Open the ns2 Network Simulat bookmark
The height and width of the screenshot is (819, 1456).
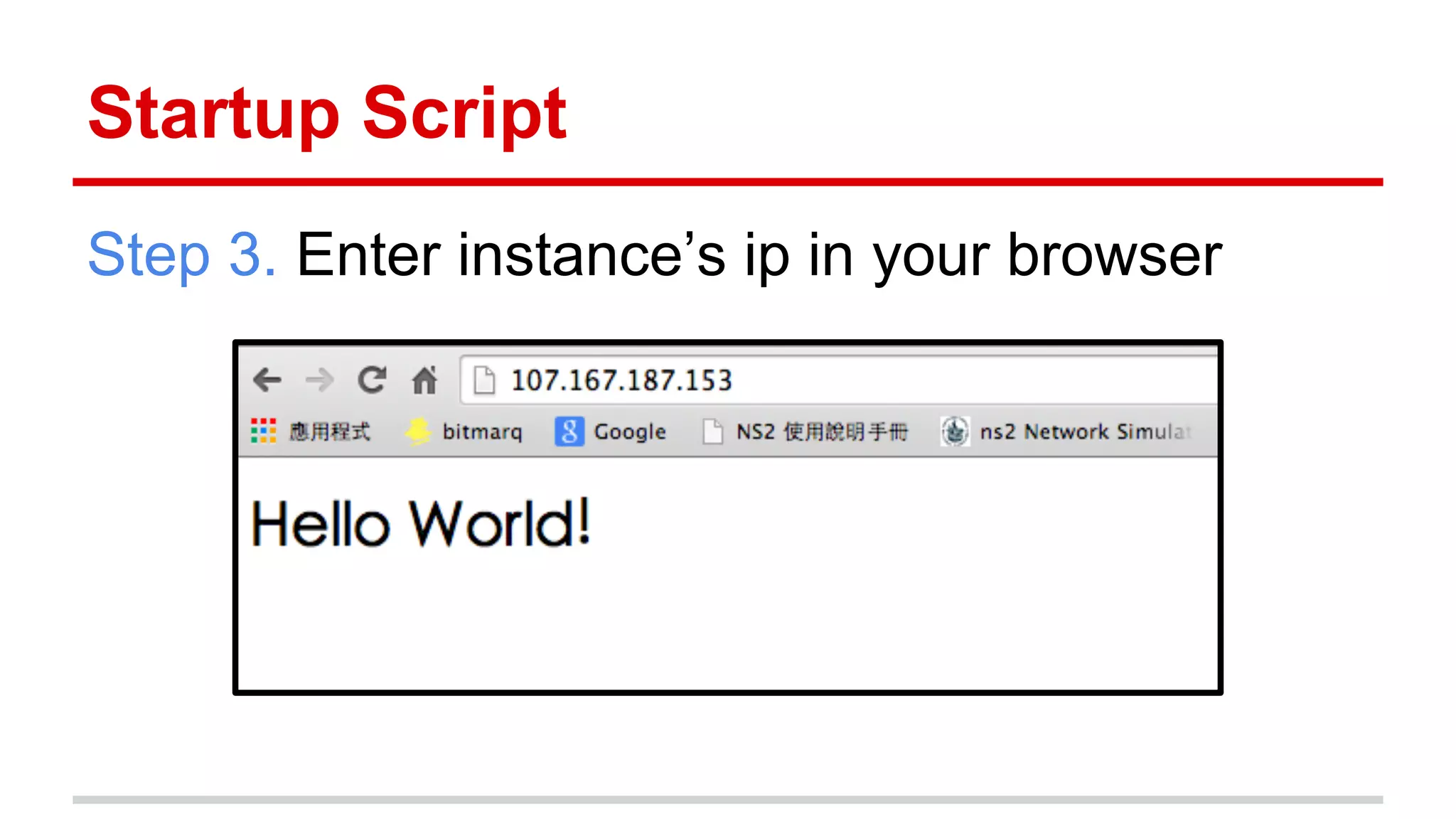[1085, 431]
